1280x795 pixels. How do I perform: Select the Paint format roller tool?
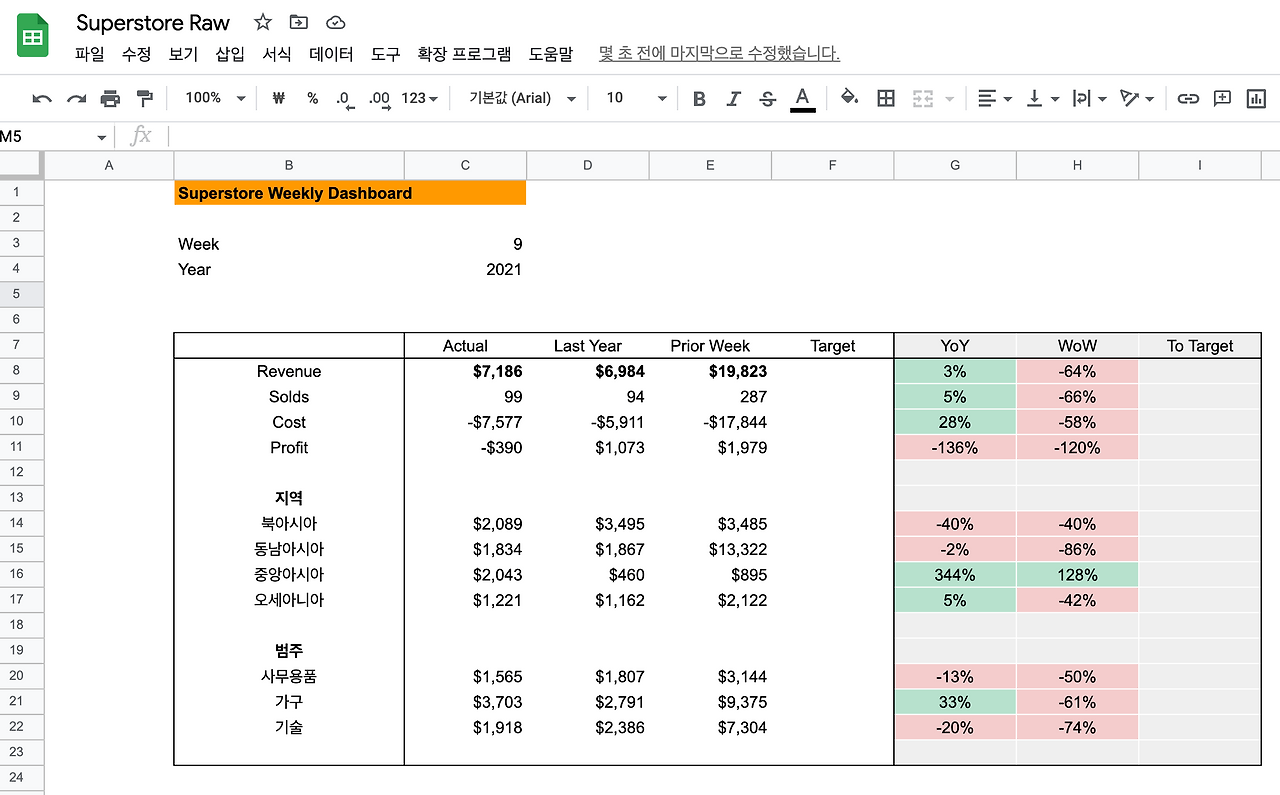pos(145,98)
